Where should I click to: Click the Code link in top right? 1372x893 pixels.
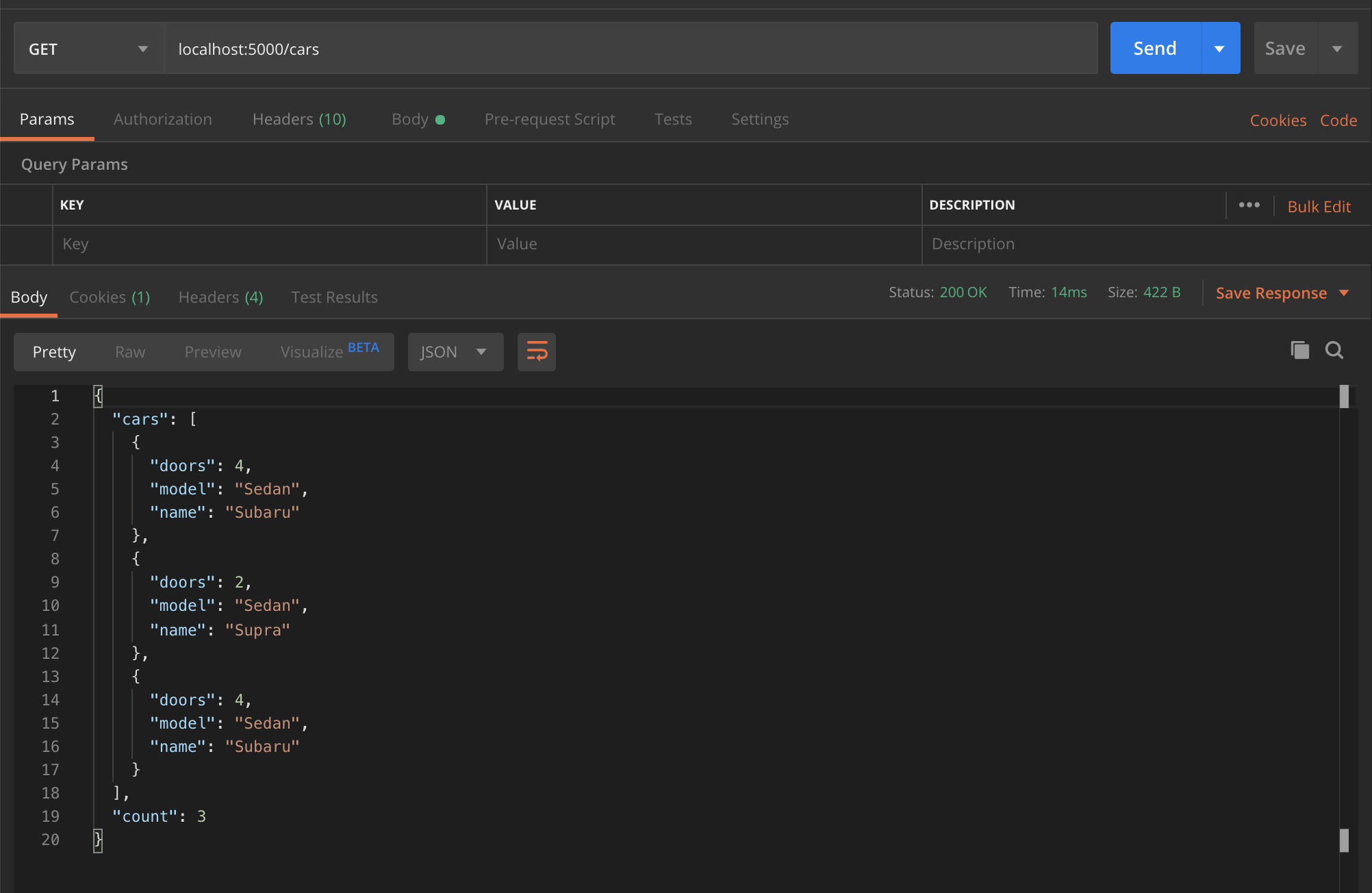[1340, 118]
